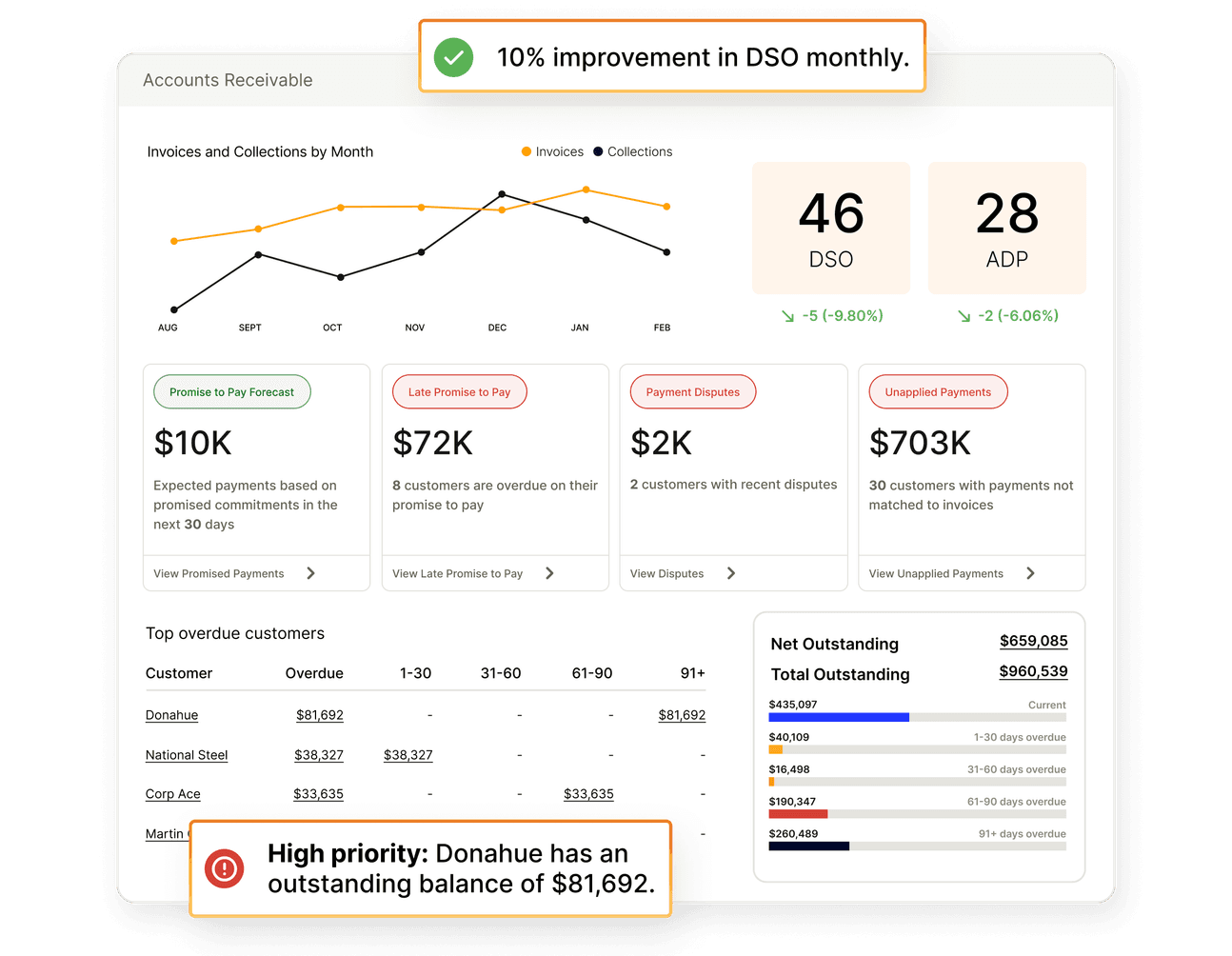The height and width of the screenshot is (956, 1232).
Task: Select the Unapplied Payments pill
Action: coord(939,392)
